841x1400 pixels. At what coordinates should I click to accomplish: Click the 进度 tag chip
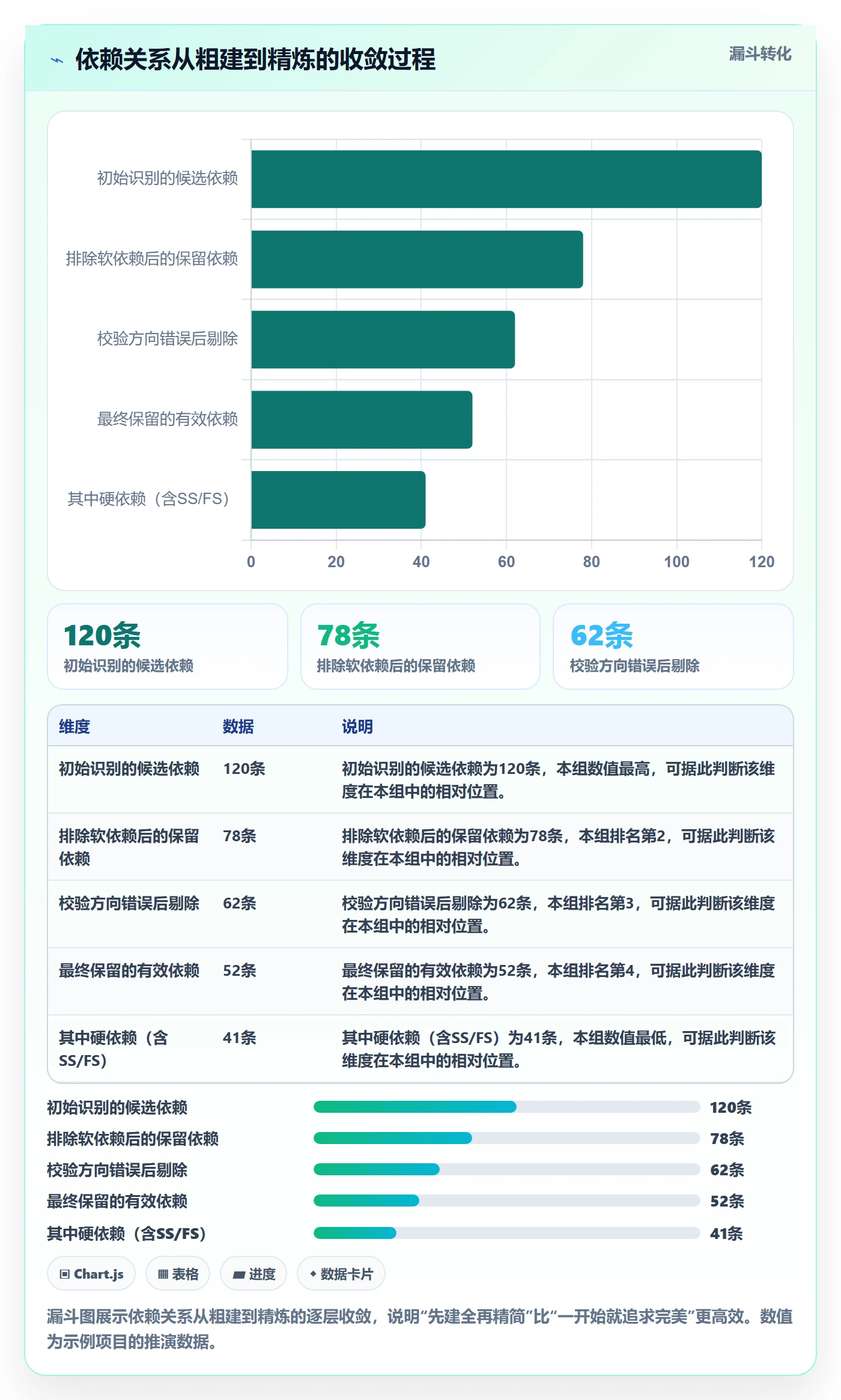pos(254,1273)
